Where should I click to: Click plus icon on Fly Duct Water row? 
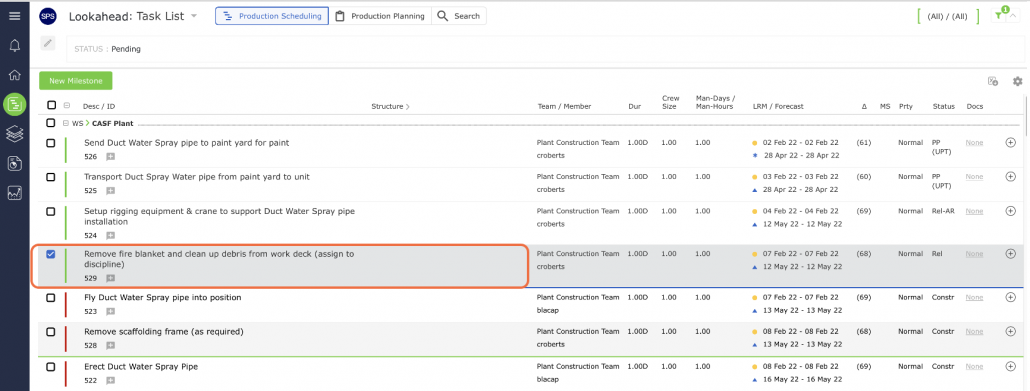point(1011,297)
